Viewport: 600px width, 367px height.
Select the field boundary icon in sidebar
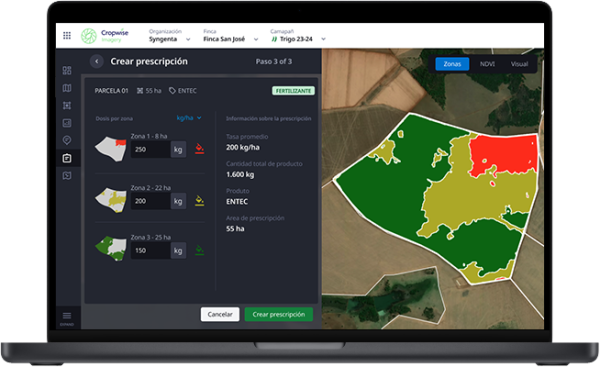click(67, 105)
